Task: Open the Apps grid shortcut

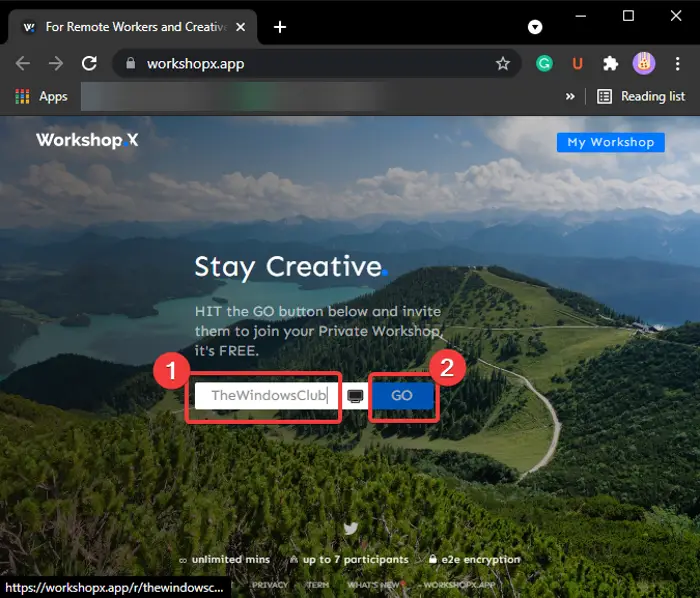Action: pyautogui.click(x=41, y=96)
